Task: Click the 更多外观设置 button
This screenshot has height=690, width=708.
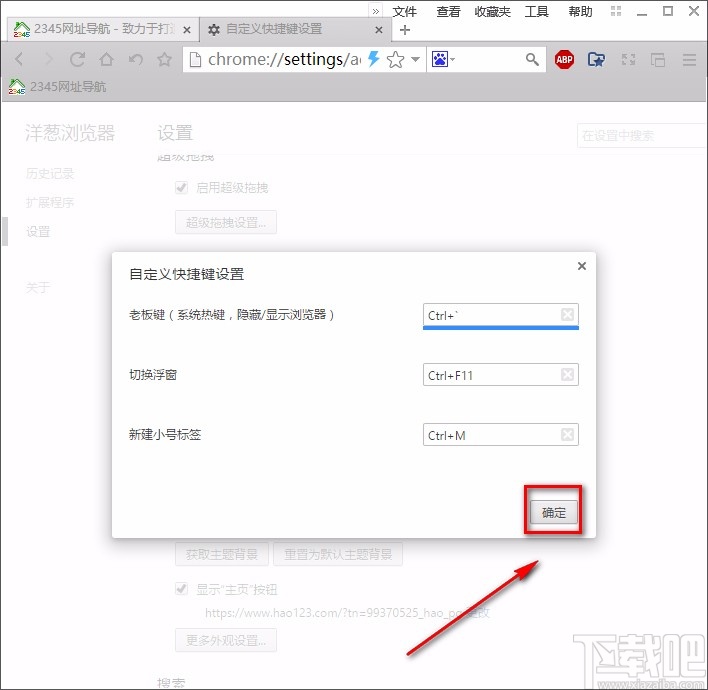Action: pos(226,640)
